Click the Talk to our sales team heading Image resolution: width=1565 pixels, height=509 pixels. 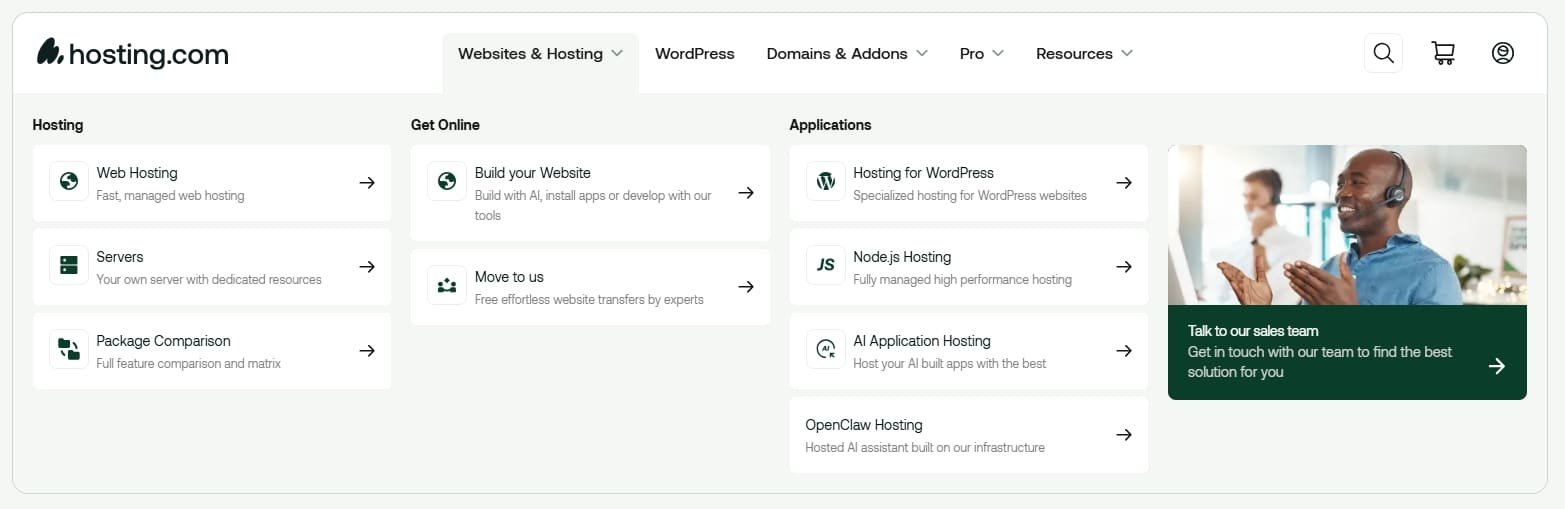click(x=1253, y=331)
